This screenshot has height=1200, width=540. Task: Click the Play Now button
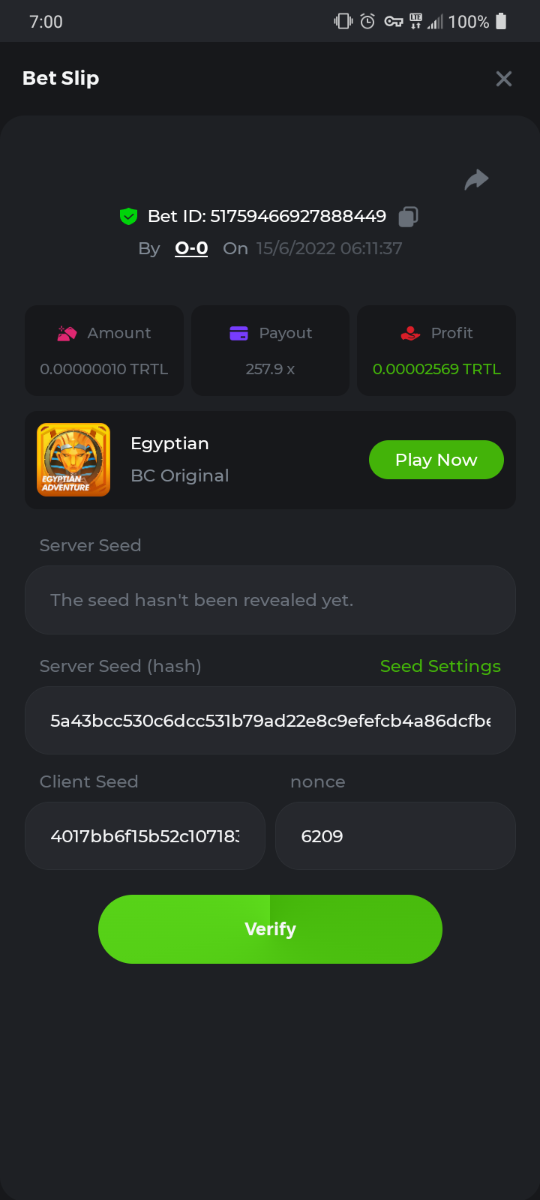436,460
